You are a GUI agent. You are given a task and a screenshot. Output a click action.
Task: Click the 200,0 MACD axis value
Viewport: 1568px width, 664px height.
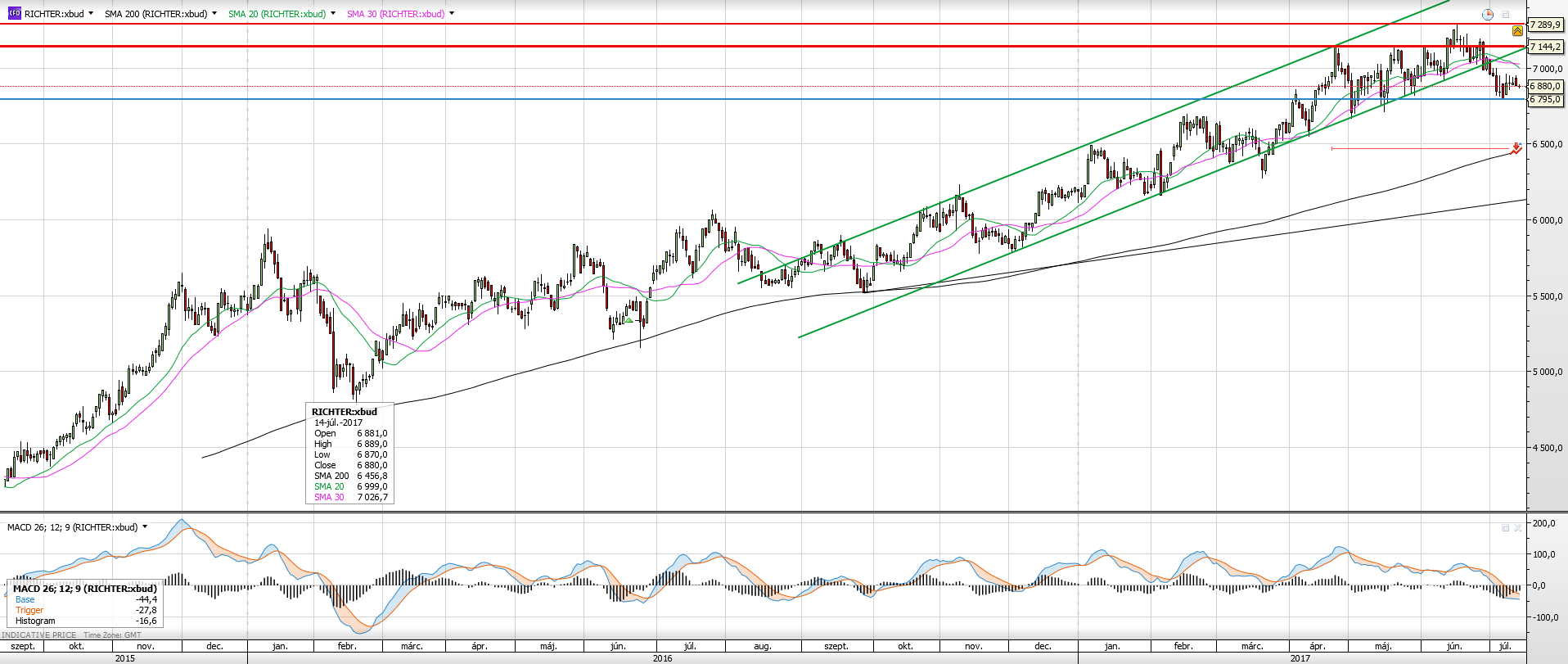[1543, 523]
